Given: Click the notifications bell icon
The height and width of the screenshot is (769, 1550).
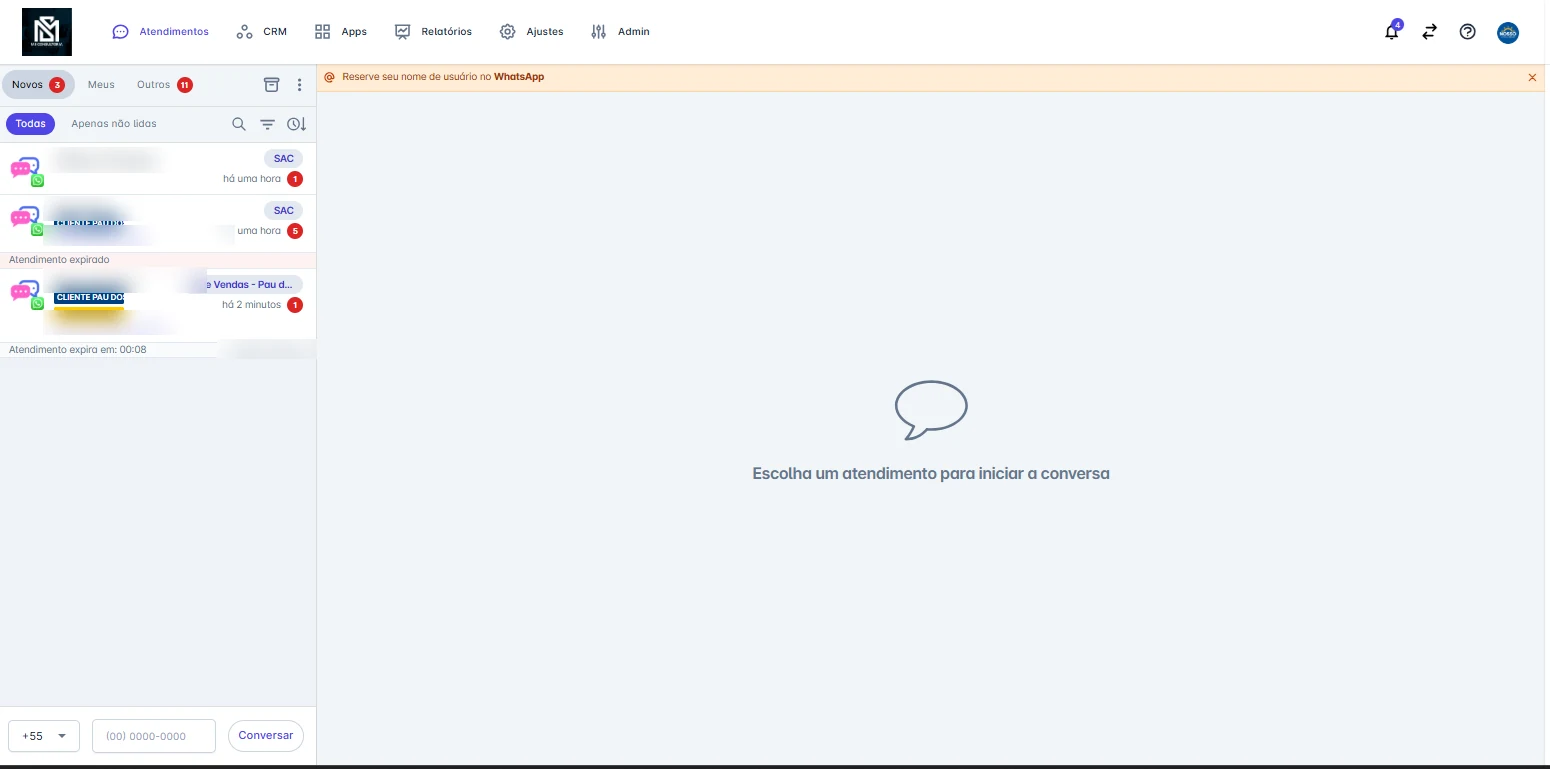Looking at the screenshot, I should pyautogui.click(x=1391, y=32).
